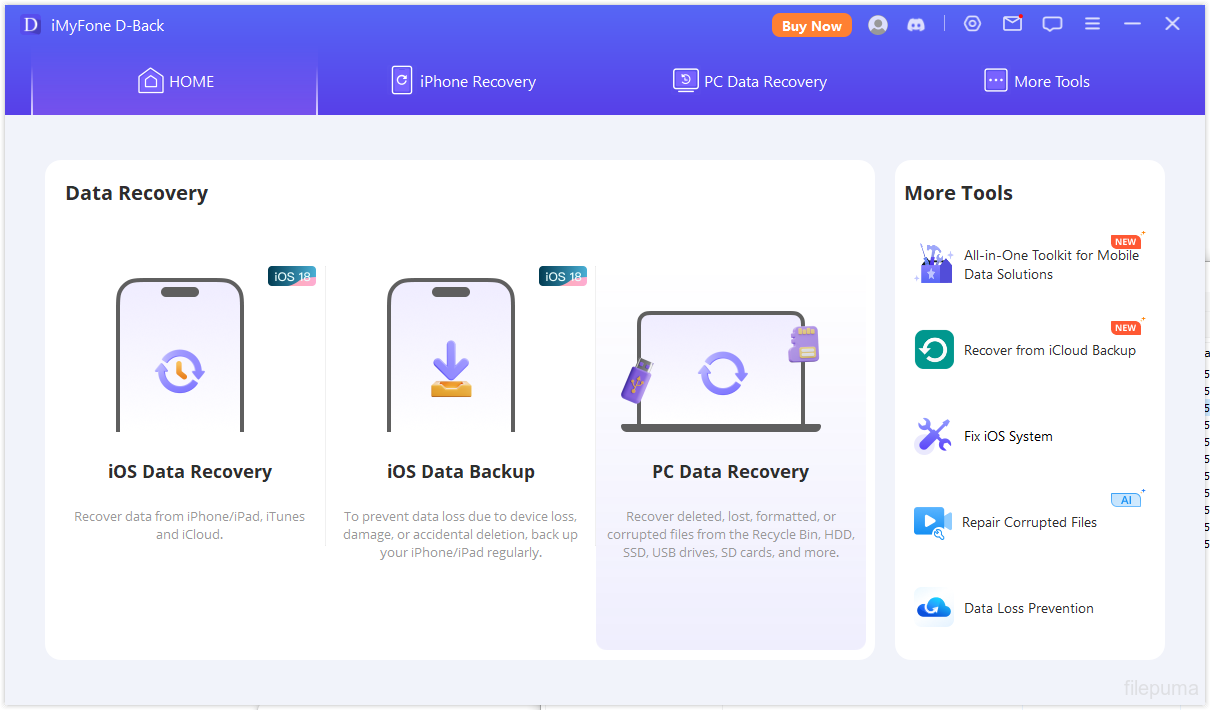Image resolution: width=1210 pixels, height=710 pixels.
Task: Open the PC Data Recovery tab
Action: coord(750,82)
